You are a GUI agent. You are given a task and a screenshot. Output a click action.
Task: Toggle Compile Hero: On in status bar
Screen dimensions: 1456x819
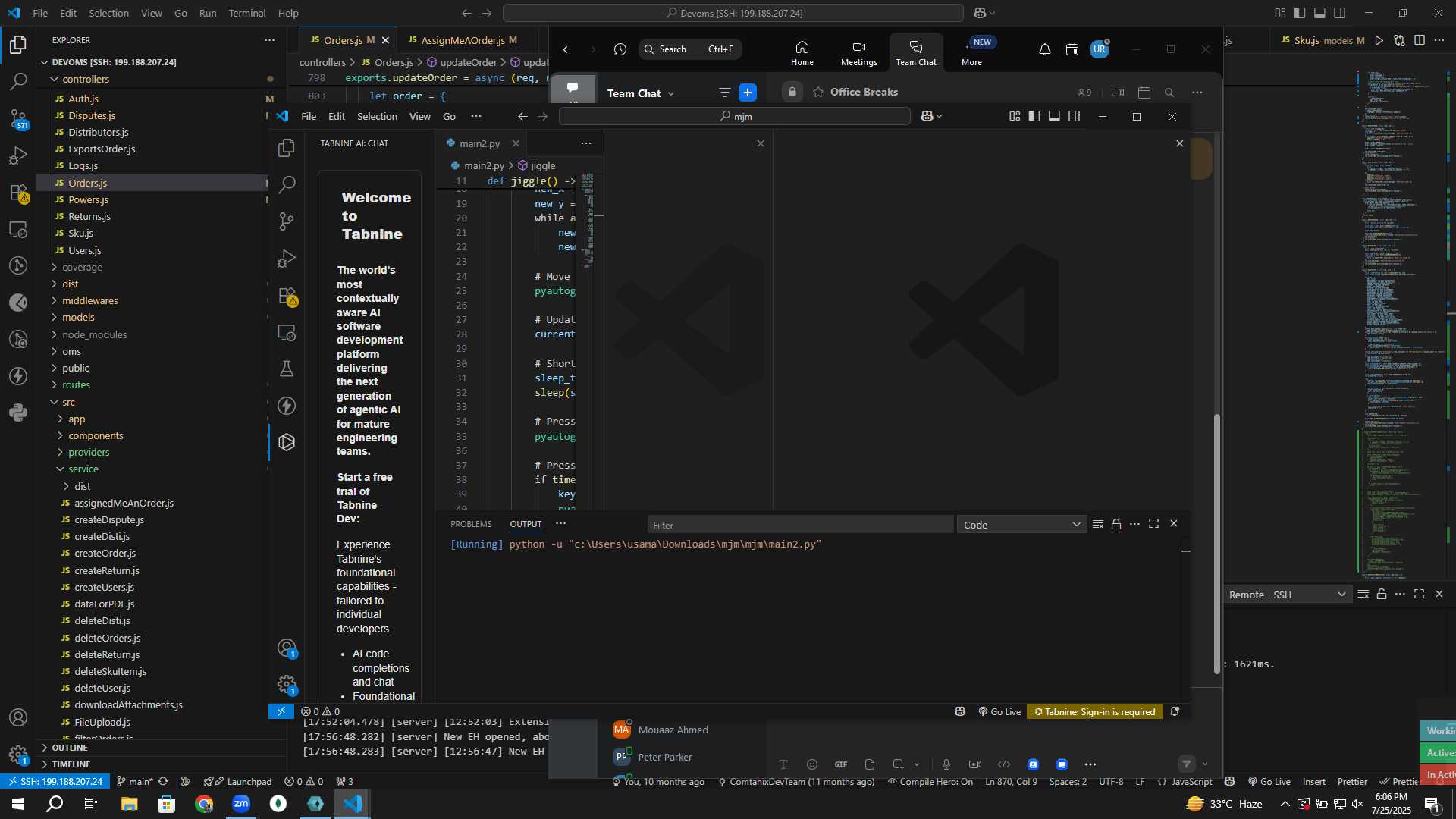[x=930, y=782]
